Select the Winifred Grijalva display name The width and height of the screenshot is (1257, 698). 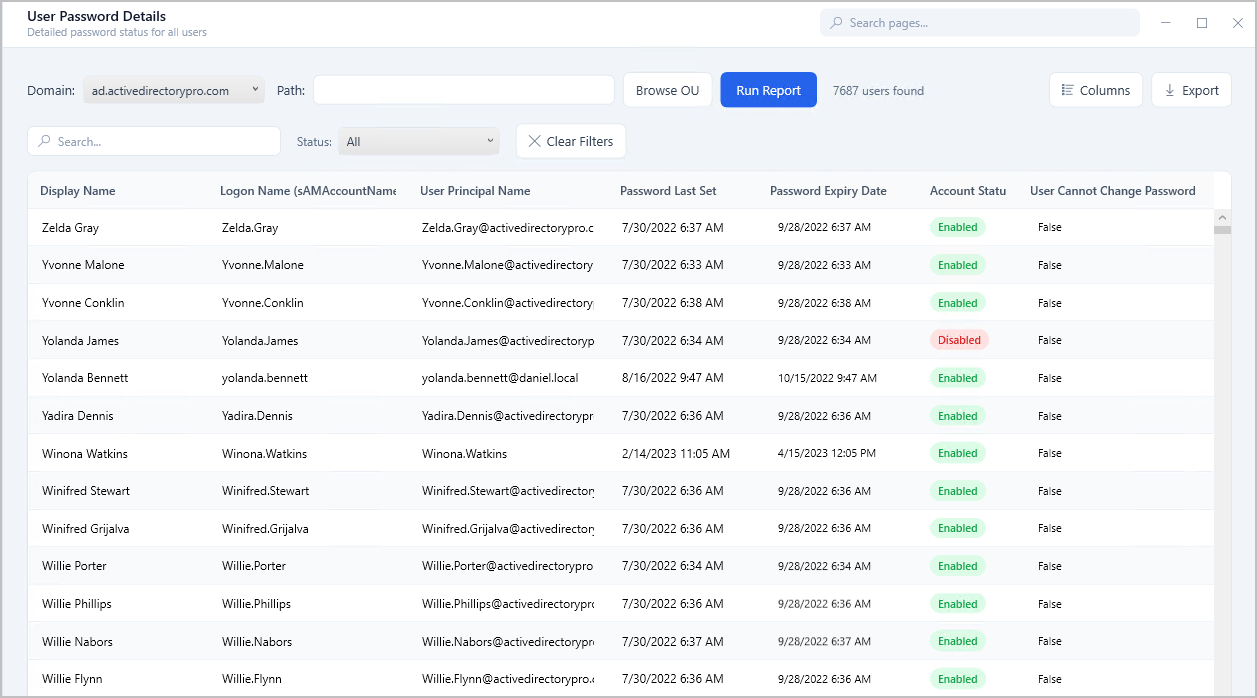[x=86, y=529]
